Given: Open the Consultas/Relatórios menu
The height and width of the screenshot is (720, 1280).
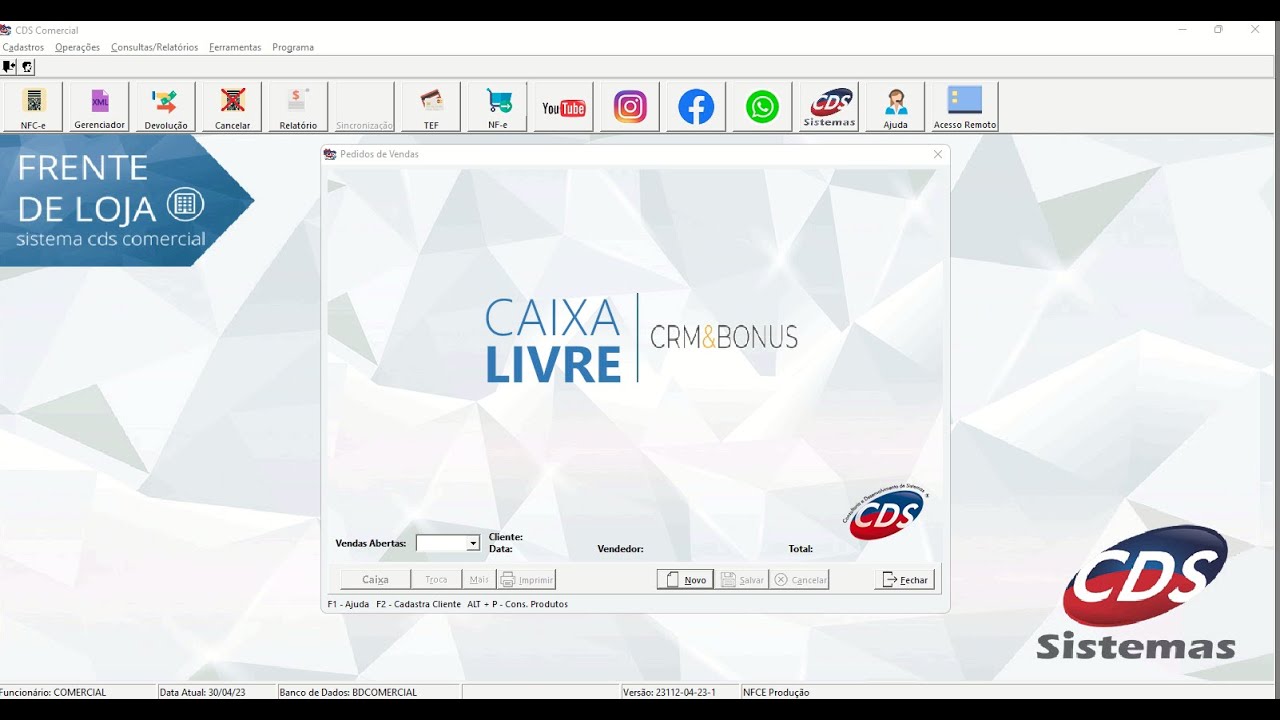Looking at the screenshot, I should click(x=154, y=47).
